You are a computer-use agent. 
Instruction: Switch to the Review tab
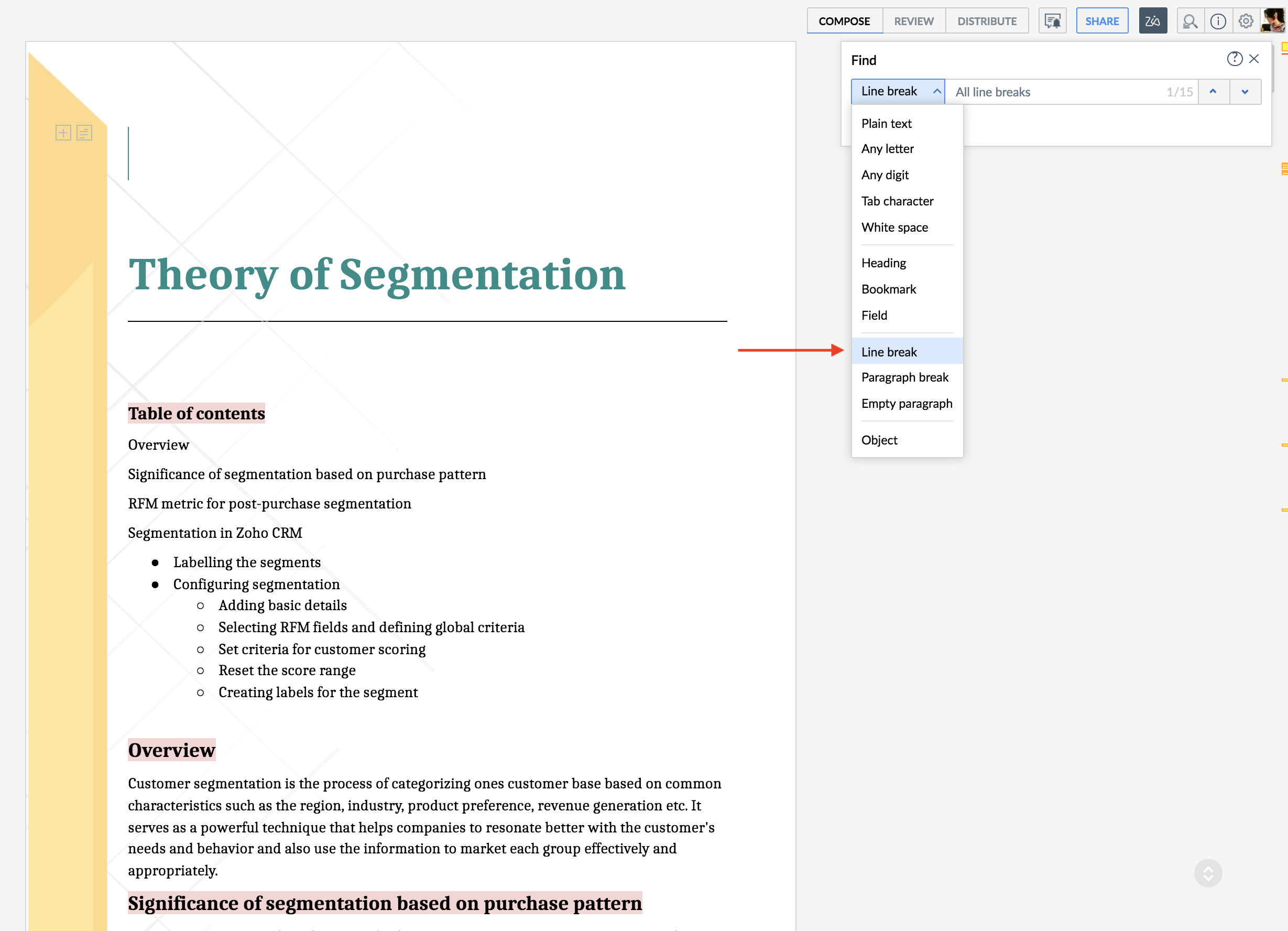click(913, 21)
